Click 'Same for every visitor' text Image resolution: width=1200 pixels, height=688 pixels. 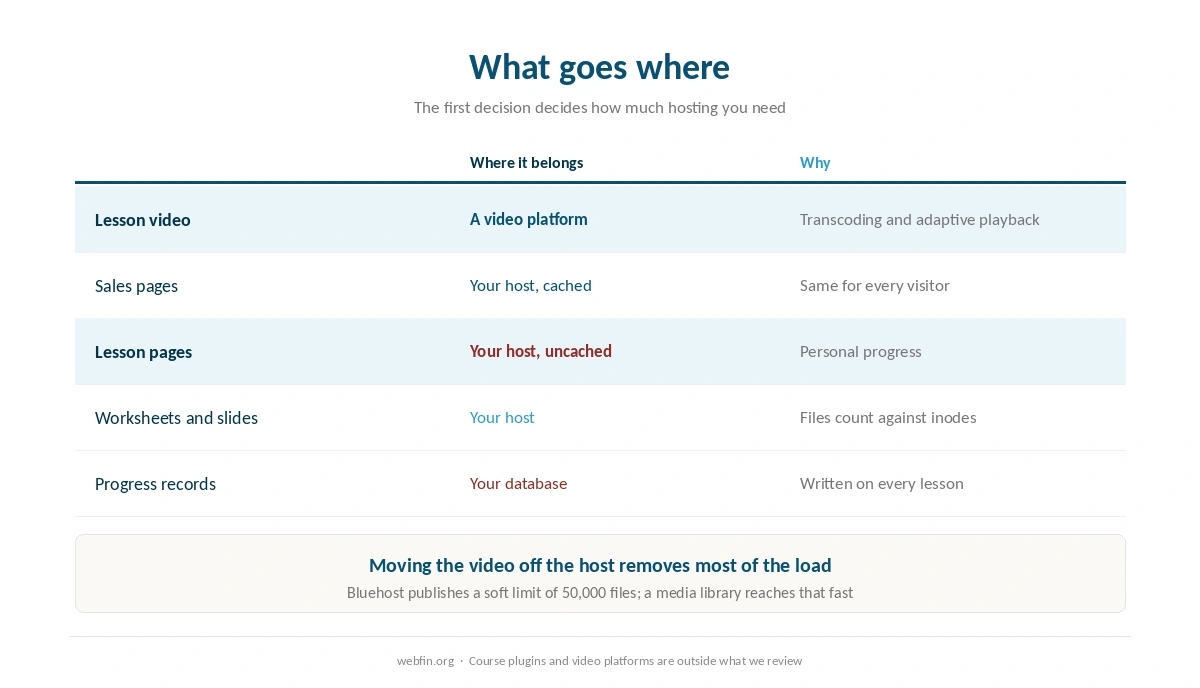(875, 286)
